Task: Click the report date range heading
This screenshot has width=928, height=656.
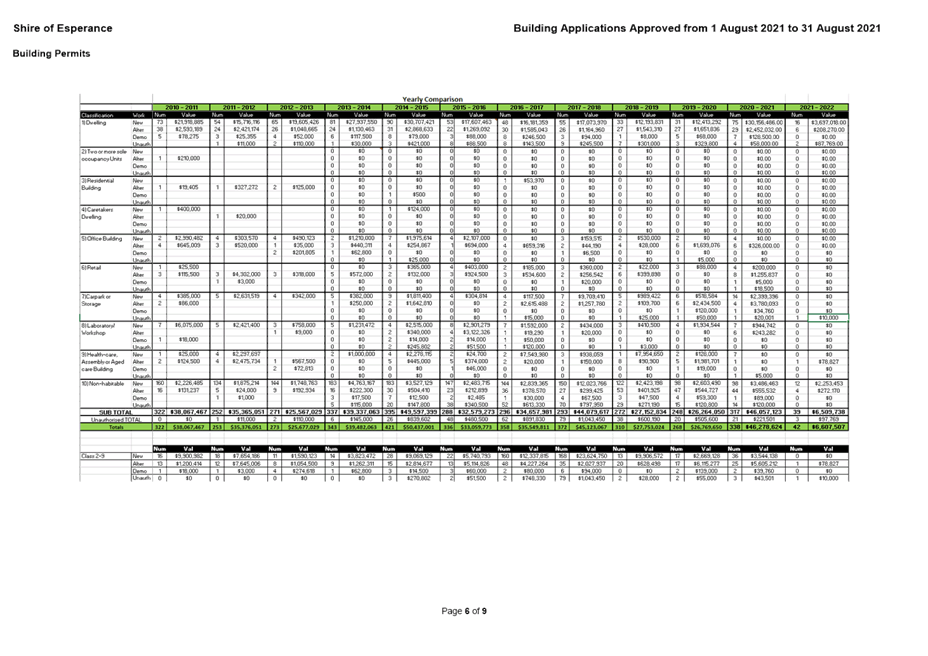Action: click(695, 28)
